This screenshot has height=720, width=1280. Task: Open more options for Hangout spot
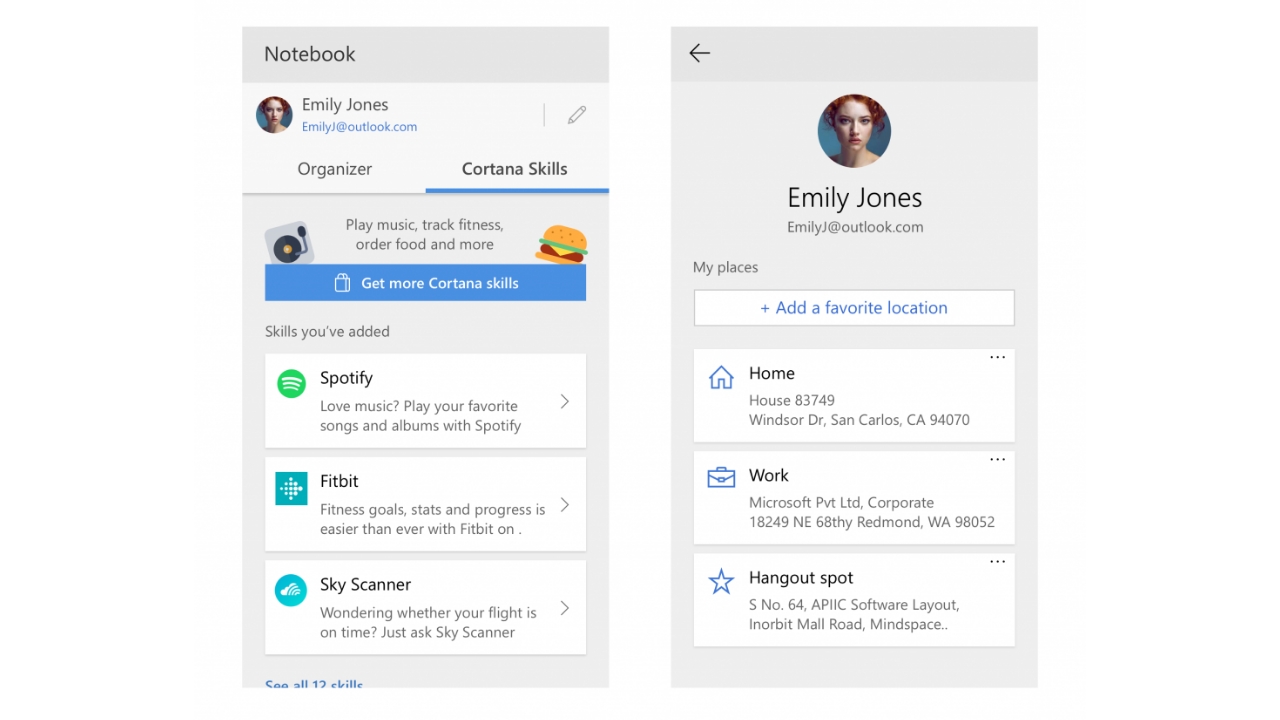pyautogui.click(x=997, y=562)
